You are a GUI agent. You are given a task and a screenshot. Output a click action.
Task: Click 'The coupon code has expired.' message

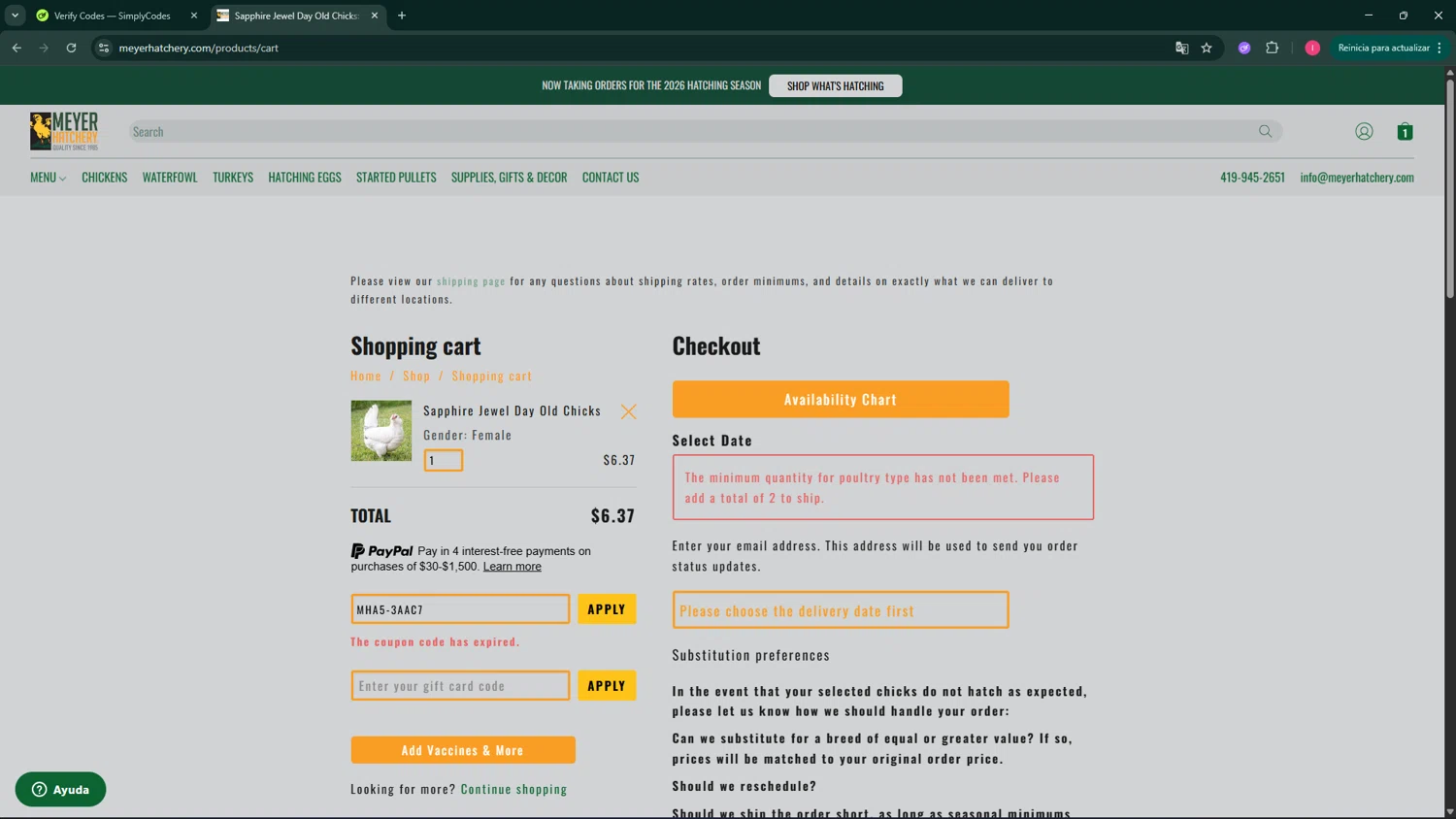[x=435, y=641]
